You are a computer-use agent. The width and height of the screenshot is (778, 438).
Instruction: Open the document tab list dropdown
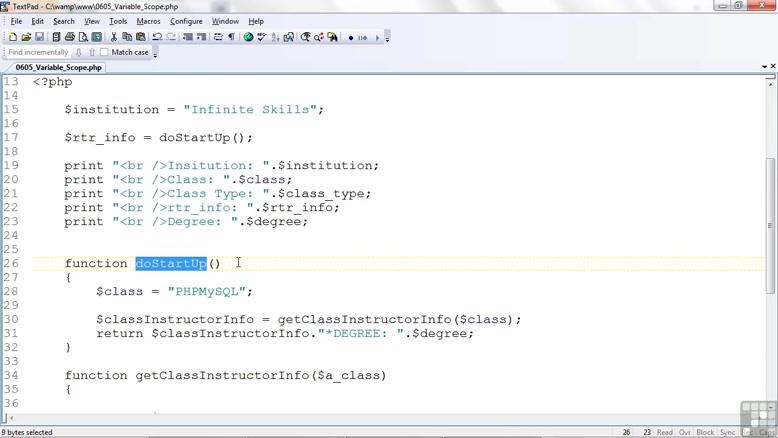tap(765, 67)
